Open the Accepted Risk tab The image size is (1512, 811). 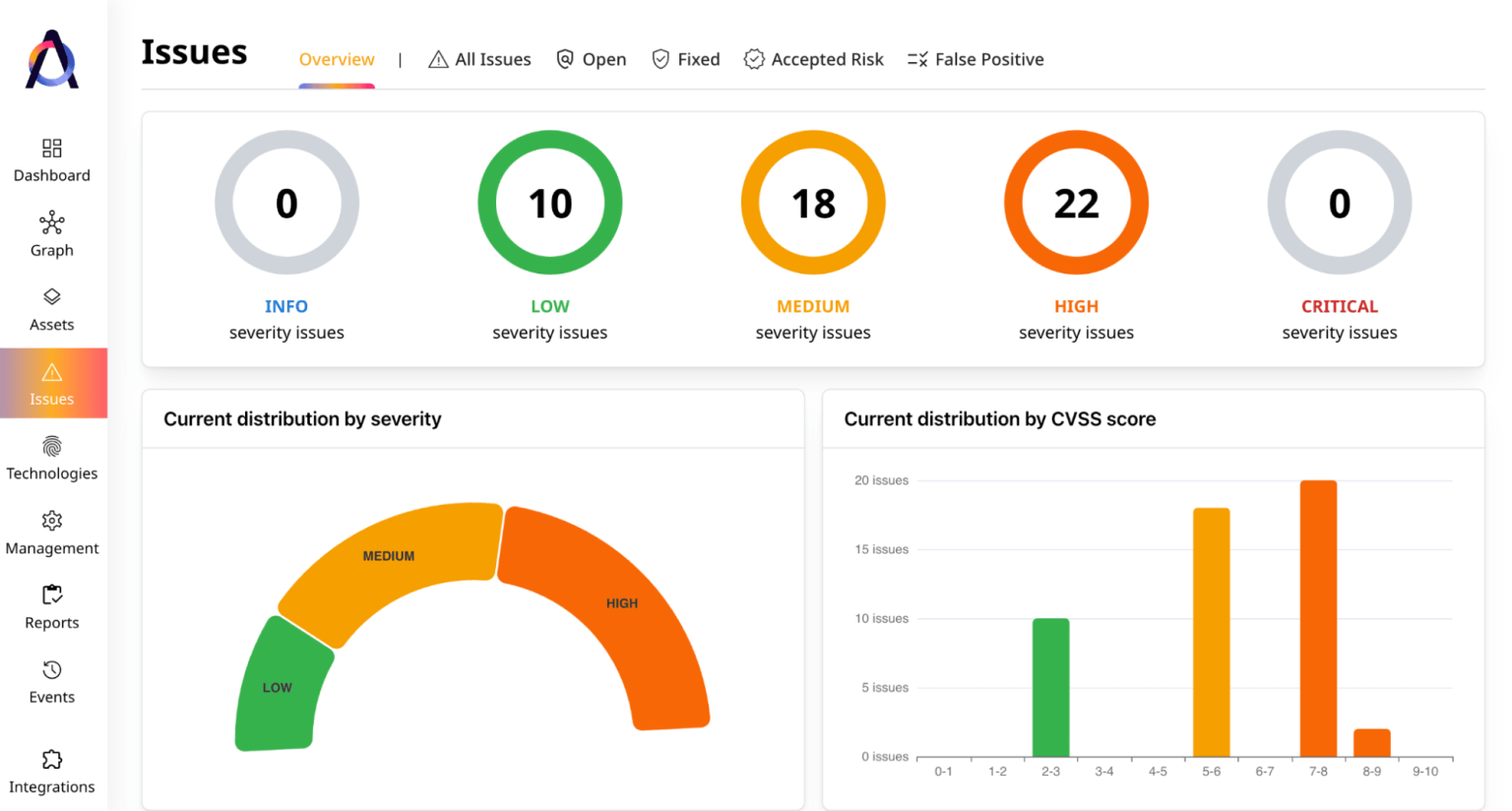814,60
